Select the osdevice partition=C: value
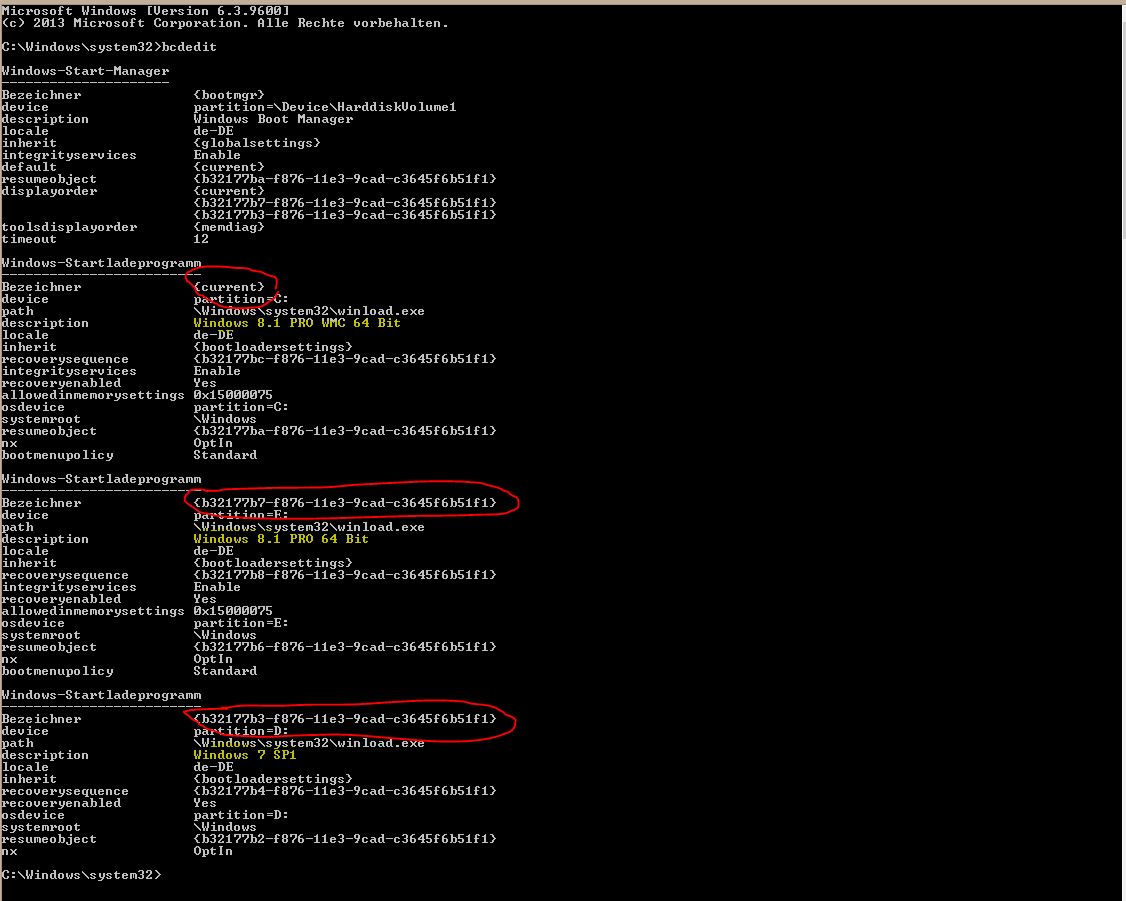1126x901 pixels. 241,407
